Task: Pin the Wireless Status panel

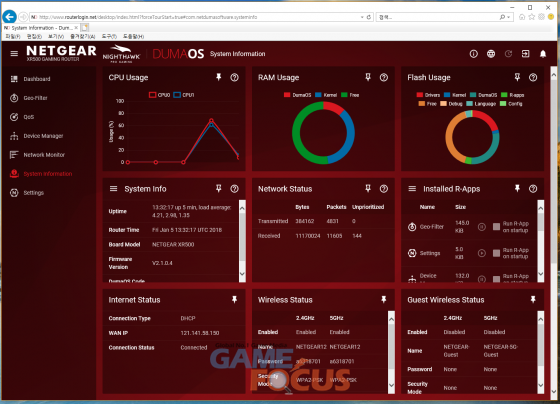Action: 384,300
